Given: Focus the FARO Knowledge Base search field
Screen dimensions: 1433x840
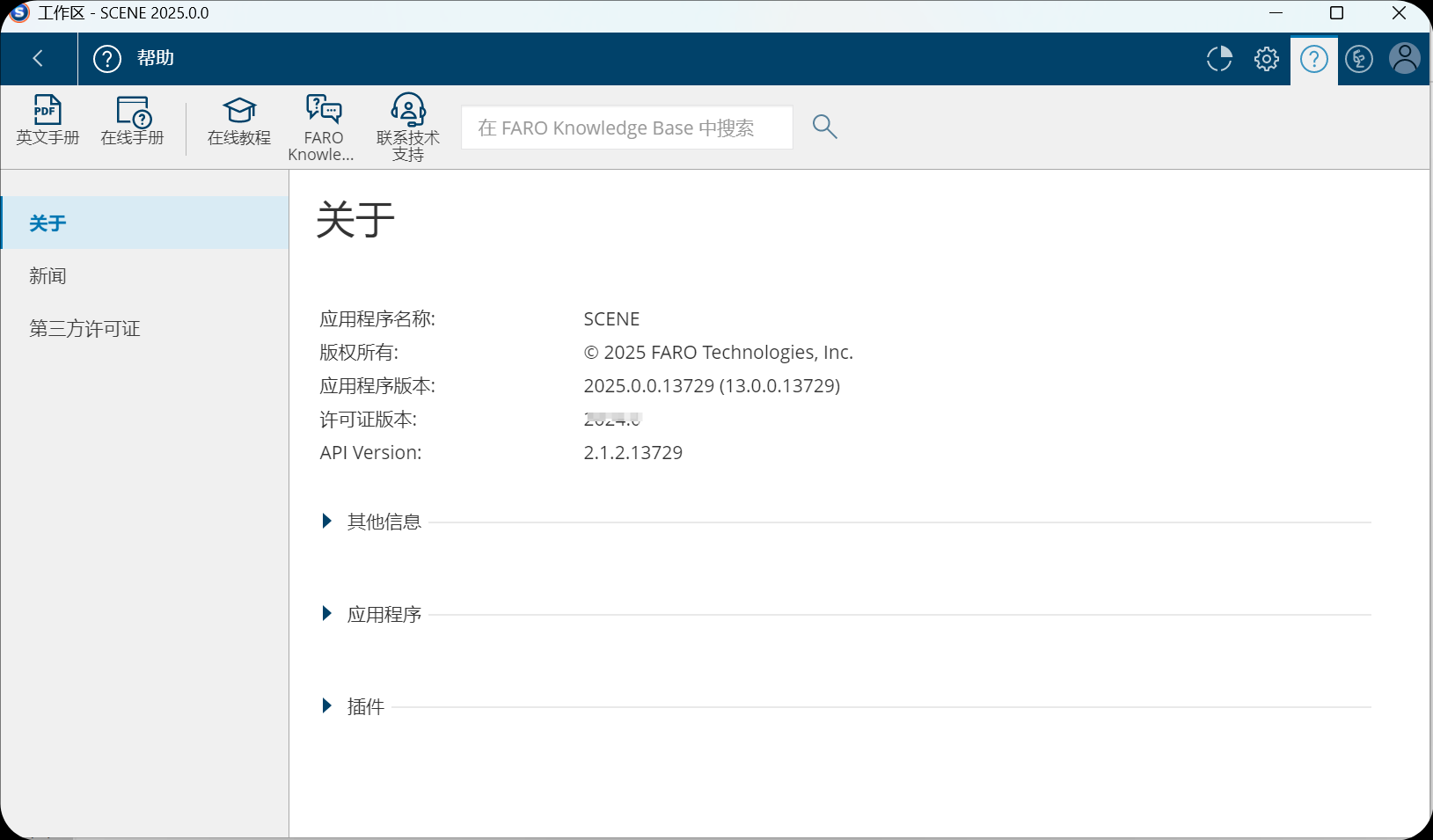Looking at the screenshot, I should (x=627, y=128).
